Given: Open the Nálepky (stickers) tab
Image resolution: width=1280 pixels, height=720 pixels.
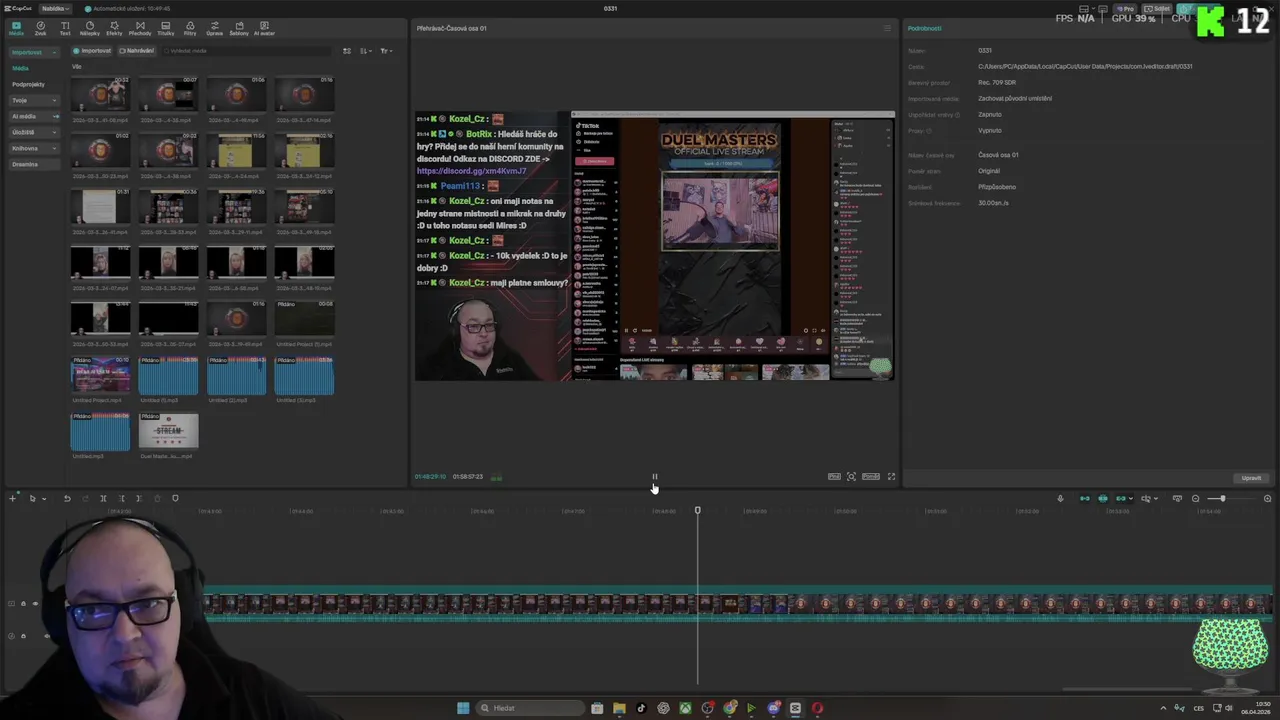Looking at the screenshot, I should [90, 28].
